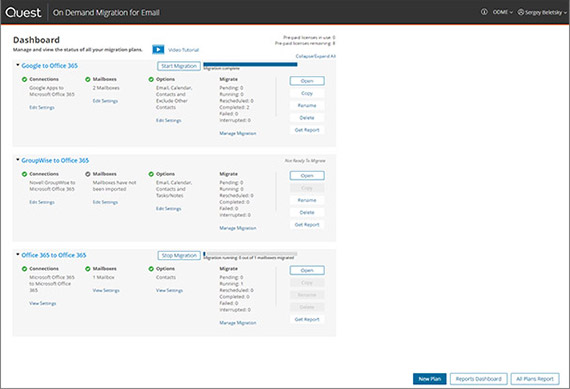This screenshot has height=389, width=570.
Task: Click Options green check in GroupWise plan
Action: tap(151, 174)
